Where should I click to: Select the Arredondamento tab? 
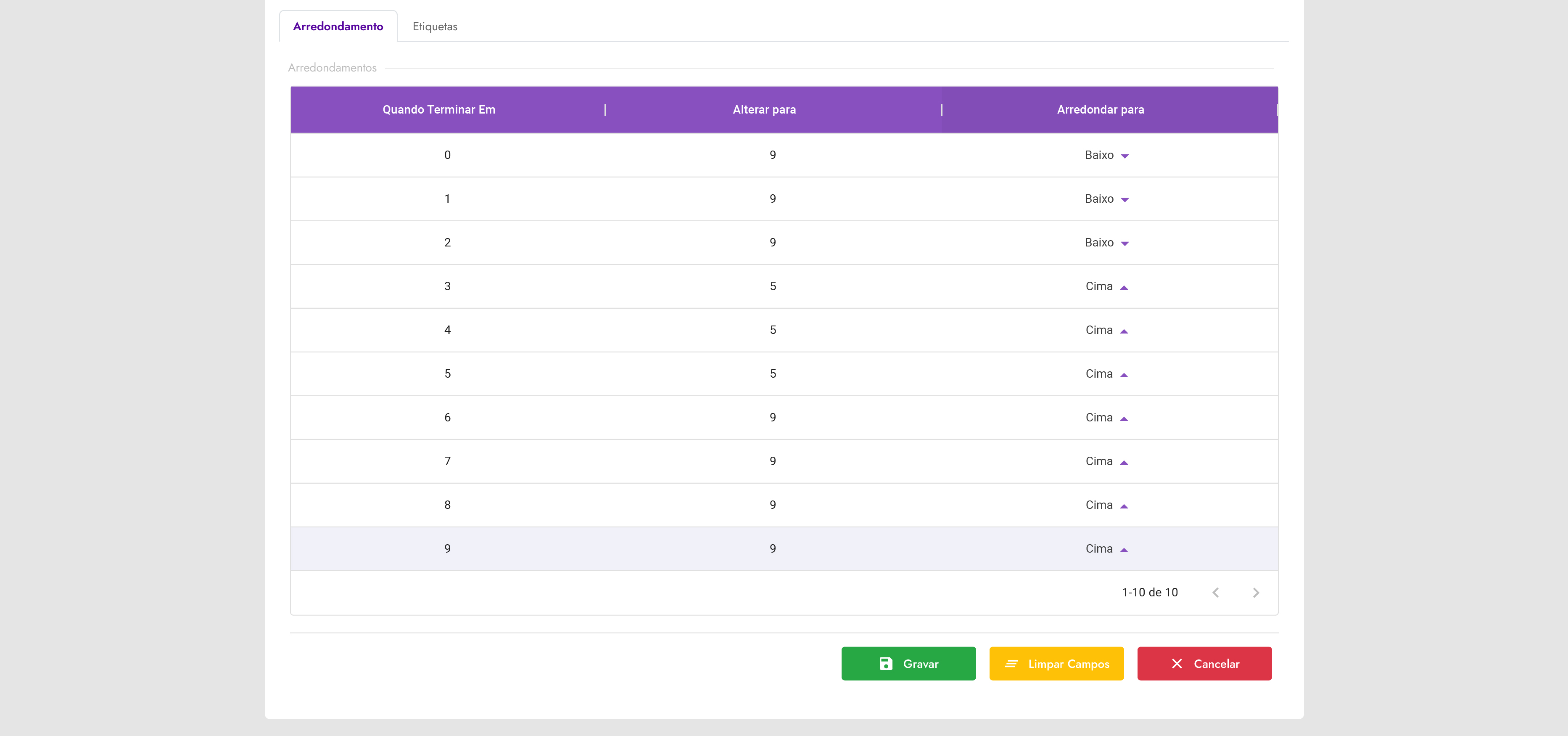[338, 27]
